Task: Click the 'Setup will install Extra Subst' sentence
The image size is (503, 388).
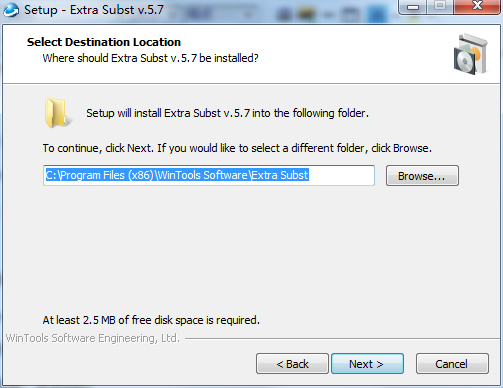Action: click(x=227, y=113)
